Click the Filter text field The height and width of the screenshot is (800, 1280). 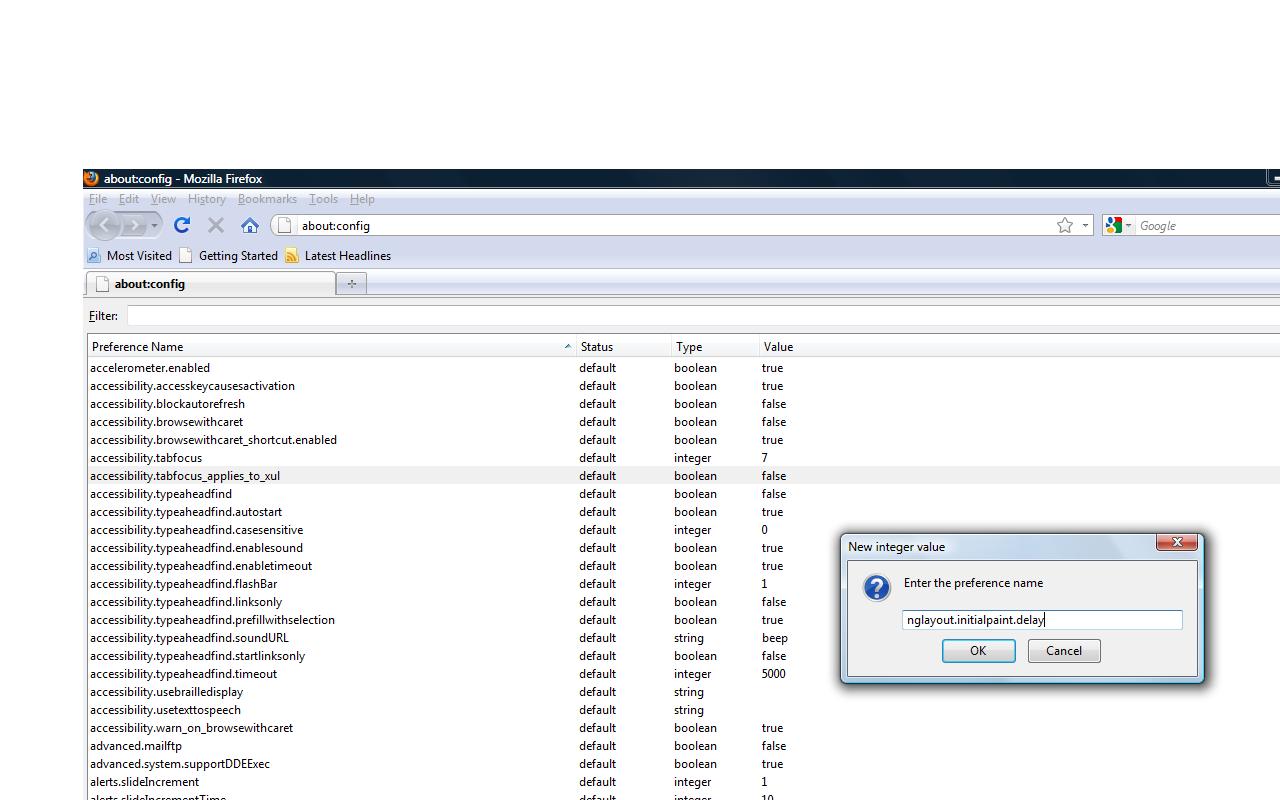click(x=703, y=316)
